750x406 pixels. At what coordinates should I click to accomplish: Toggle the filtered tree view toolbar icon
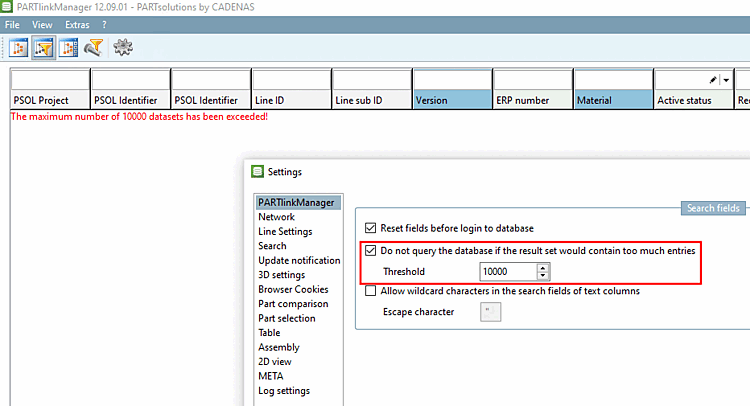[44, 48]
